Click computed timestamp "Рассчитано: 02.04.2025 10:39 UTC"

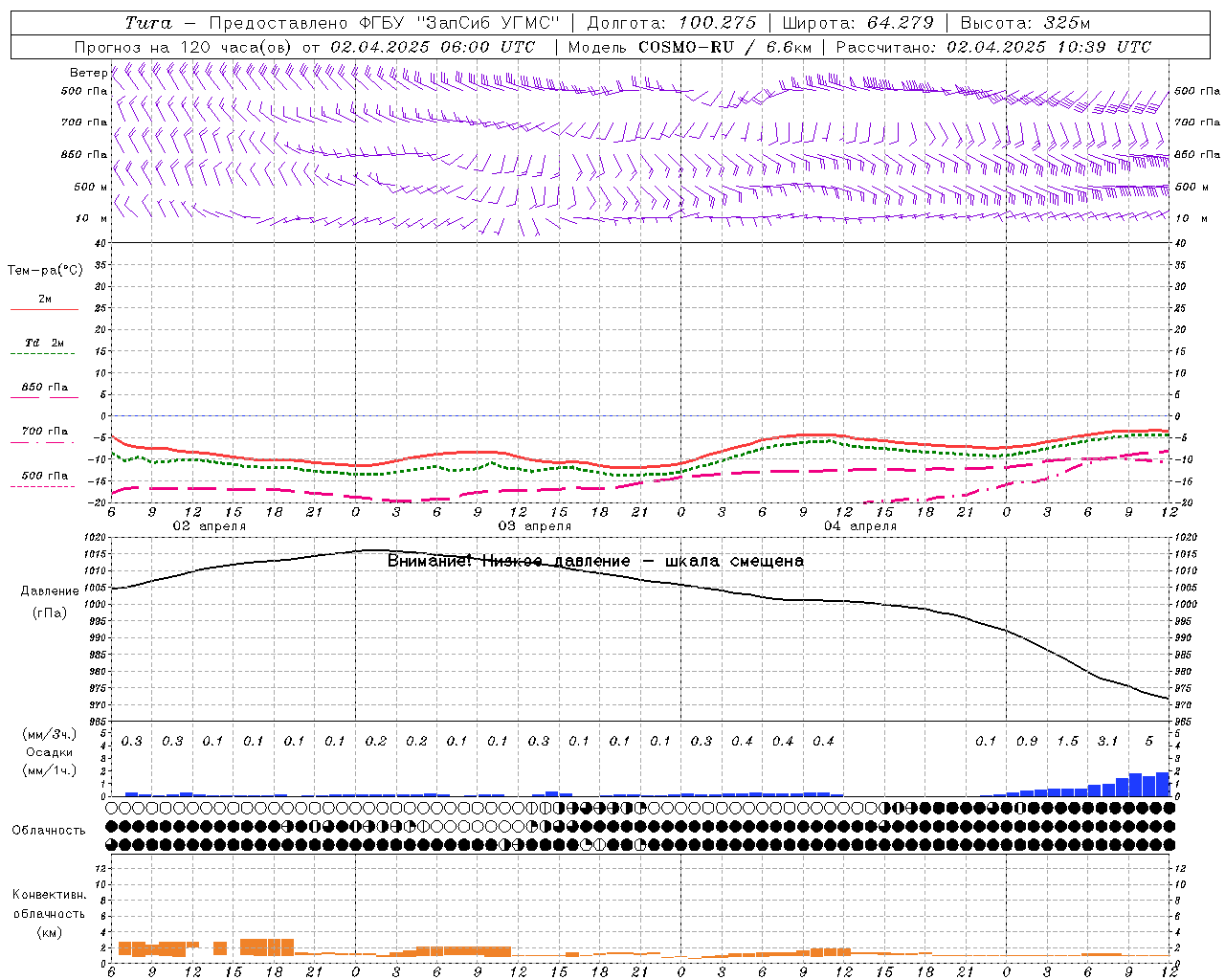993,47
